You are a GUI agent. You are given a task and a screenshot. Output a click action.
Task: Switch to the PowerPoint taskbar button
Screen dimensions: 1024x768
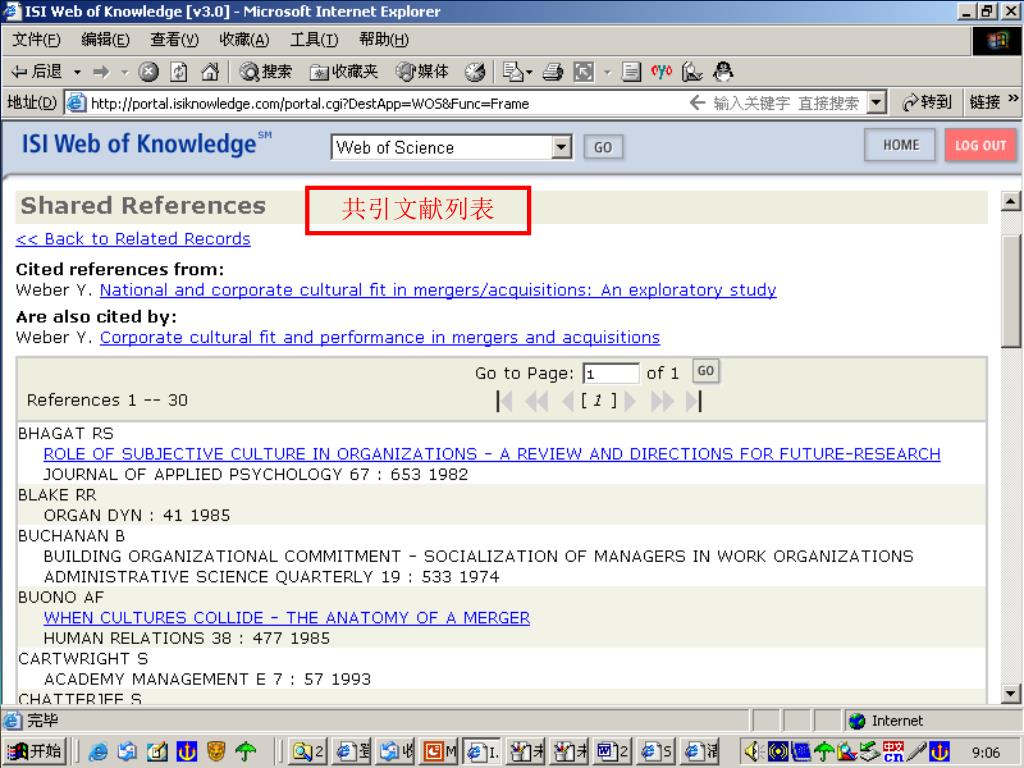440,752
